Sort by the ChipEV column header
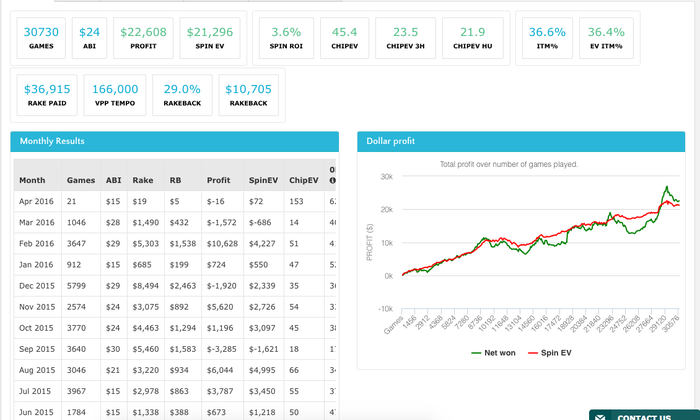Screen dimensions: 700x420 [x=304, y=175]
